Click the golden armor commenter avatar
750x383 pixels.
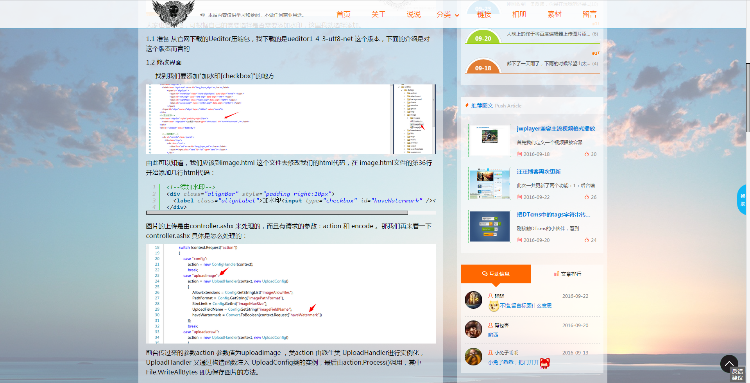click(474, 300)
